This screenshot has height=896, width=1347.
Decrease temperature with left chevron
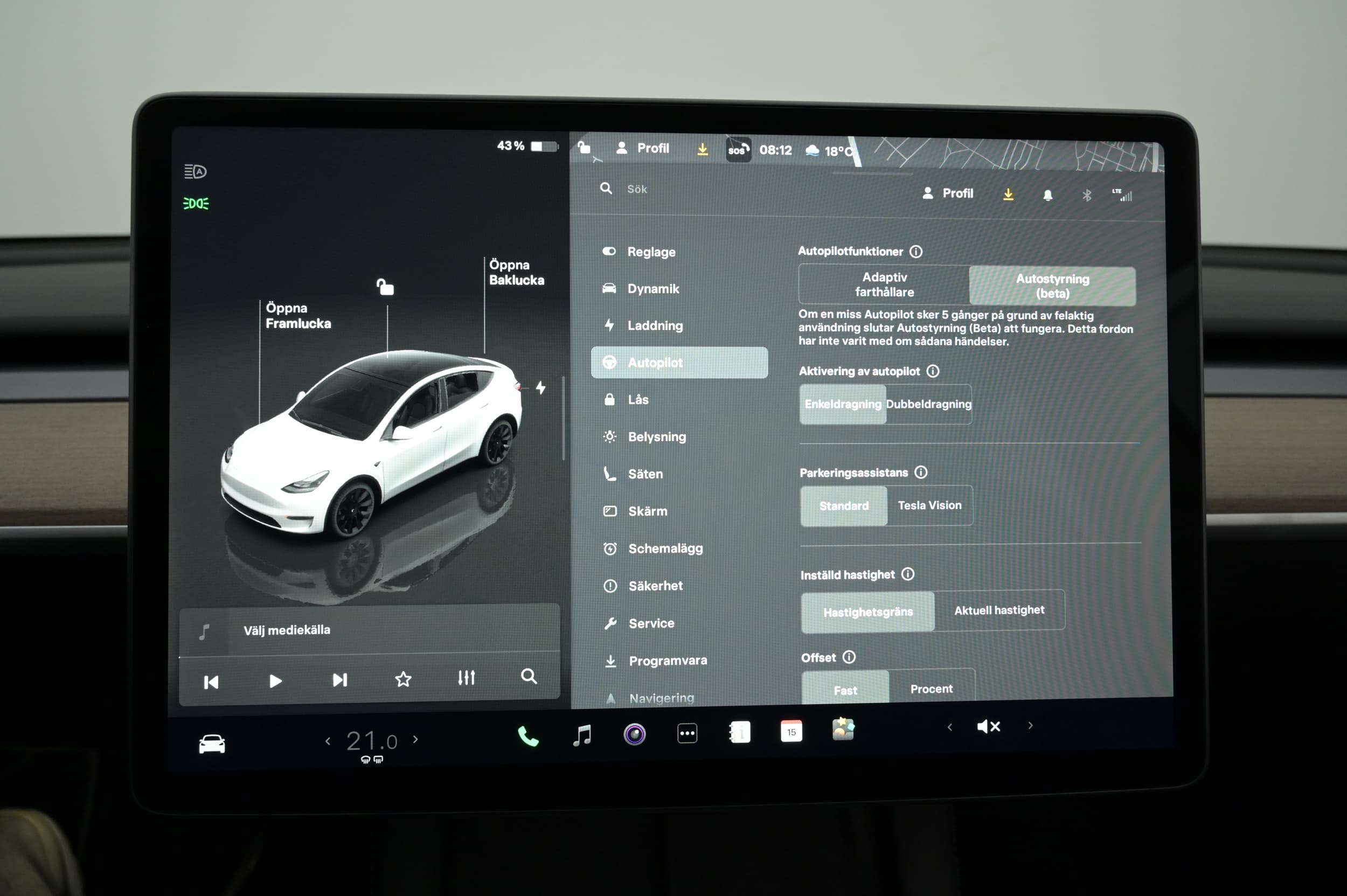click(328, 741)
